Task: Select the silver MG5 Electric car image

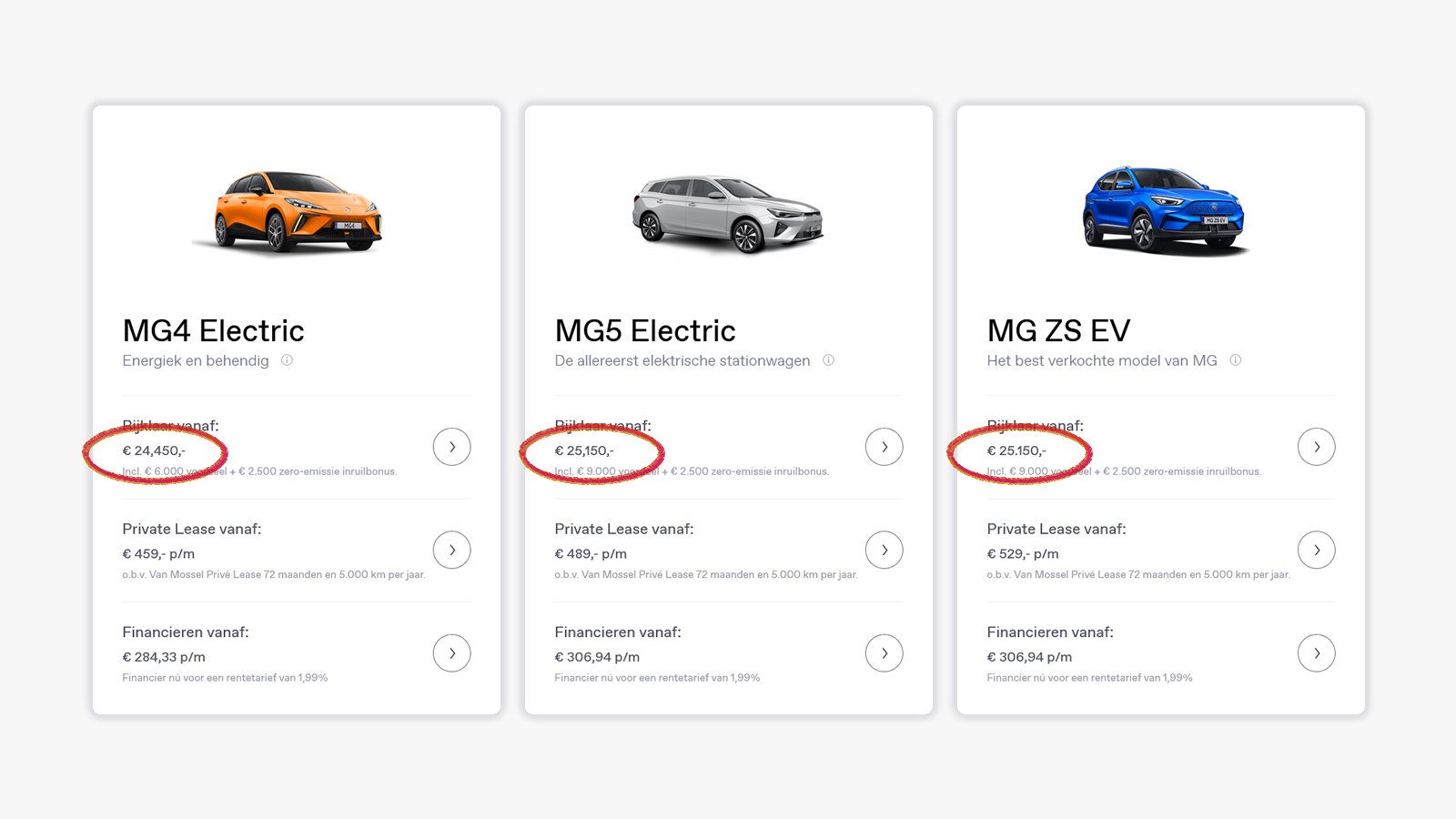Action: 727,214
